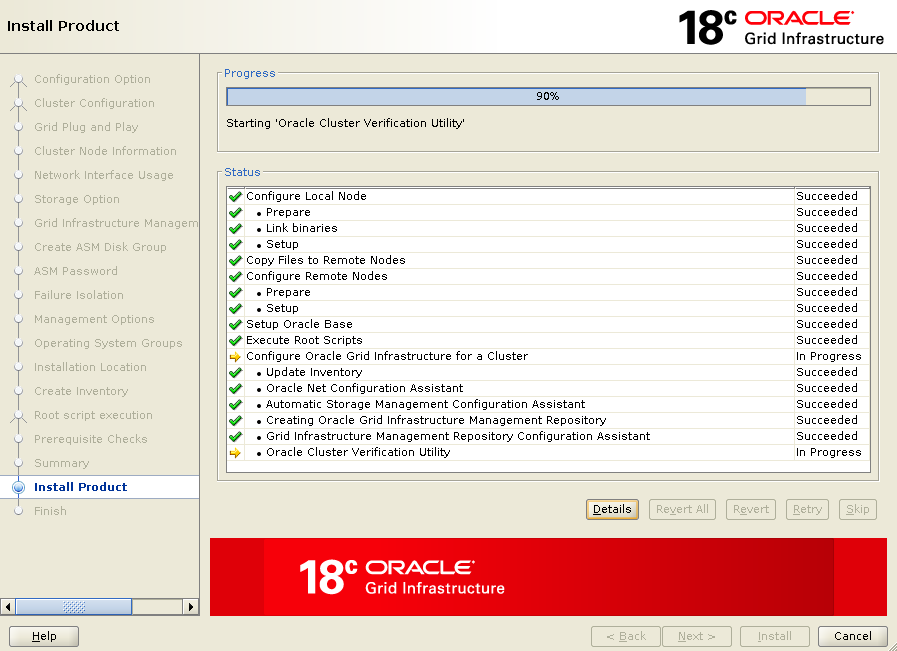Viewport: 897px width, 651px height.
Task: Click the Revert button
Action: [751, 509]
